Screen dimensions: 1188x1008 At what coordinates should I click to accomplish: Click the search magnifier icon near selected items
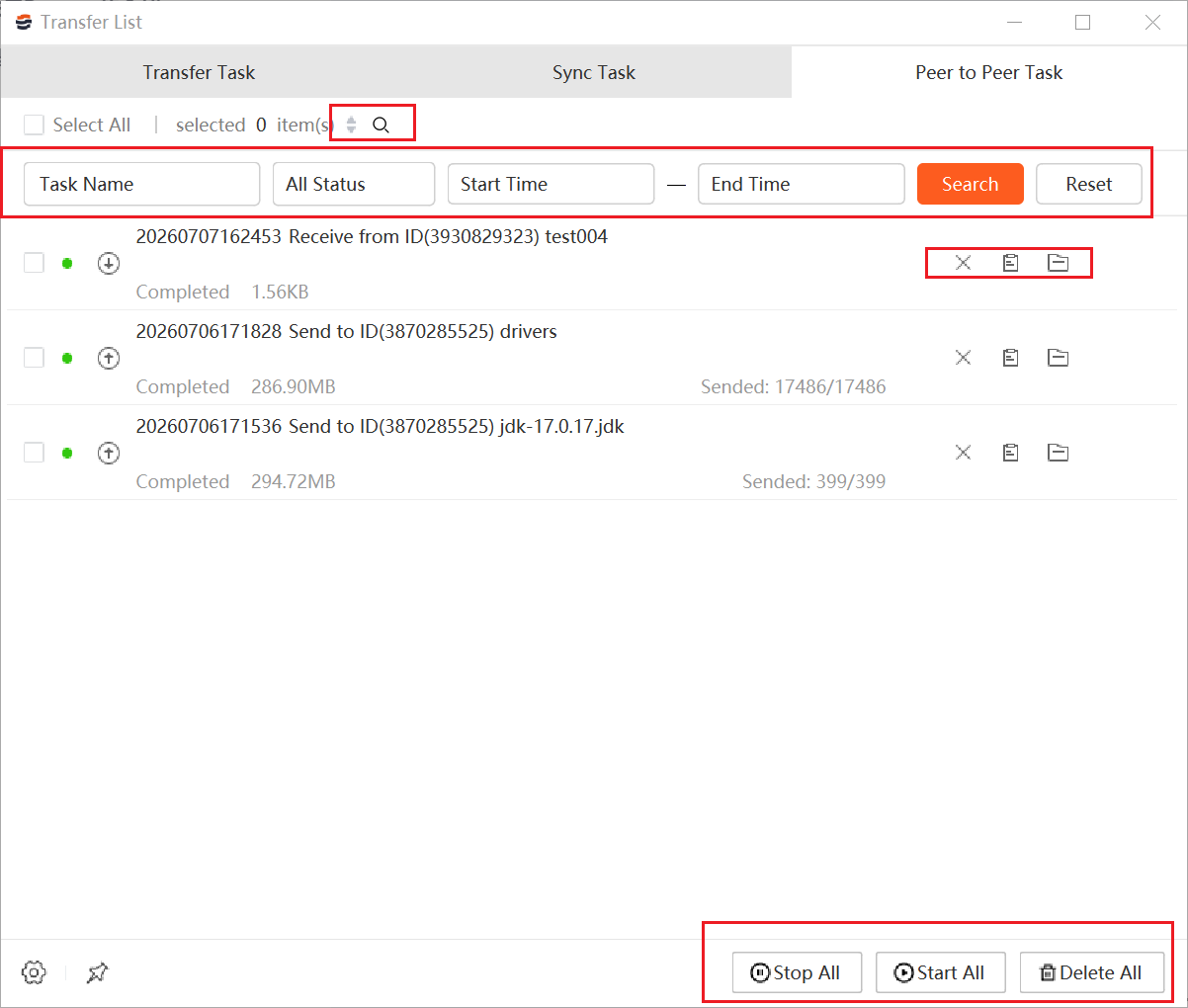(x=381, y=126)
